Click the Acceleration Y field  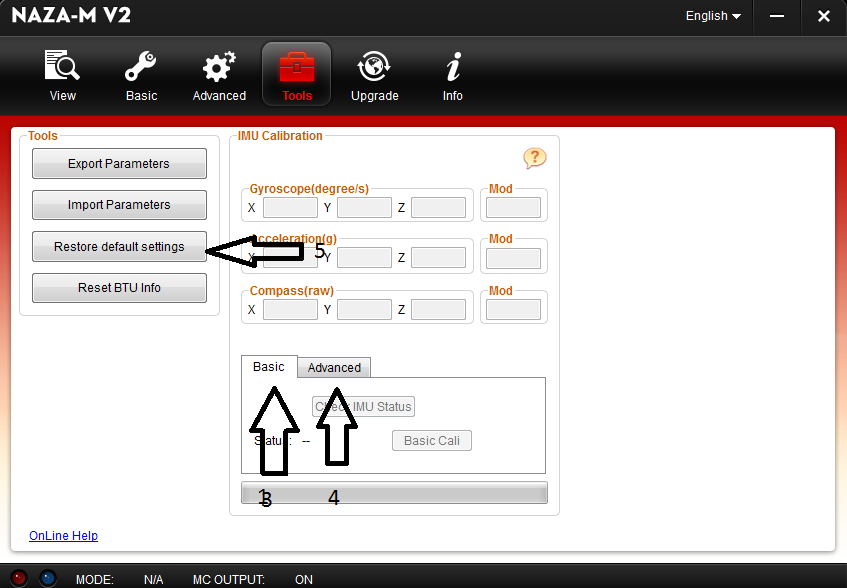point(365,258)
